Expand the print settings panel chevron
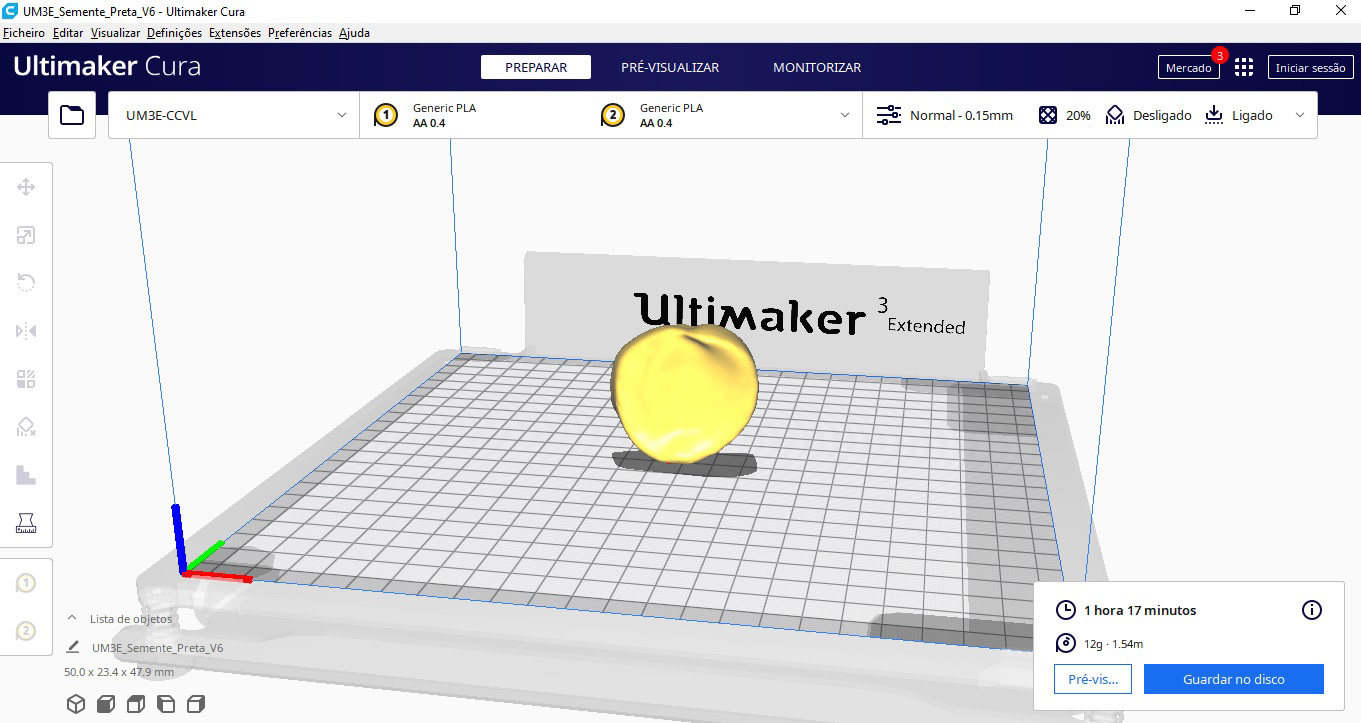This screenshot has width=1361, height=723. (x=1300, y=115)
